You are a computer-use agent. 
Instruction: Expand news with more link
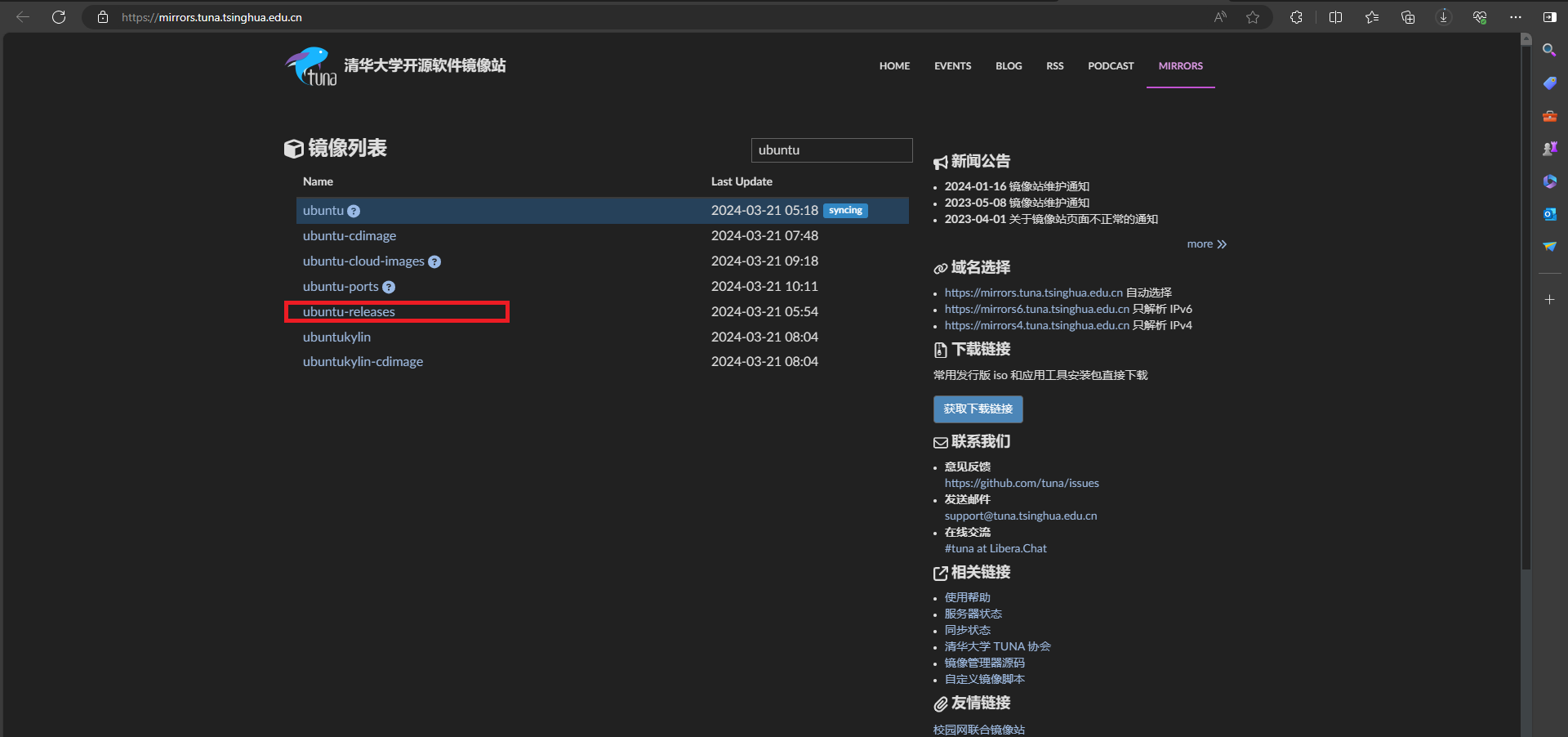1206,244
